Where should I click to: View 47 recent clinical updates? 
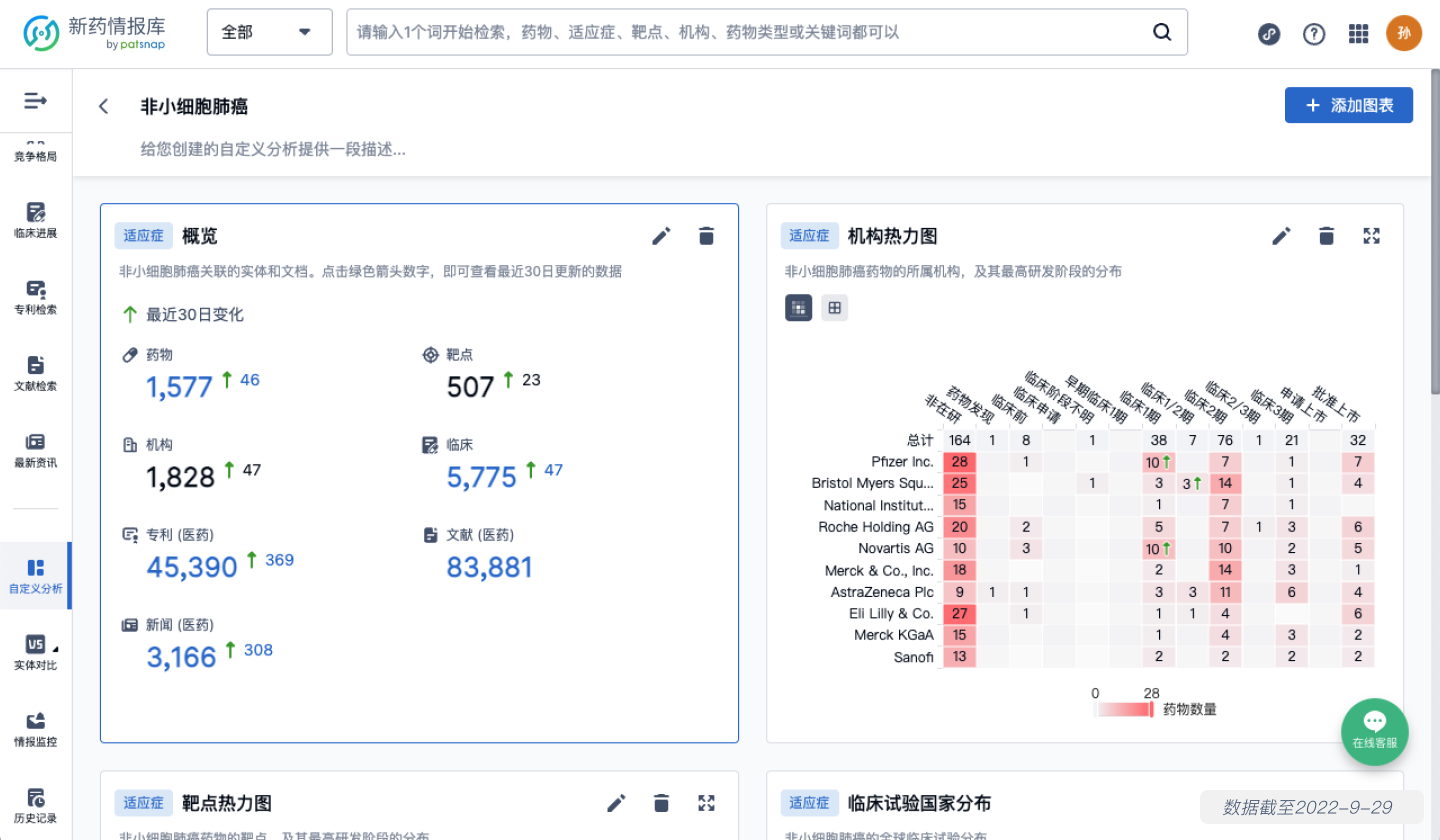553,469
